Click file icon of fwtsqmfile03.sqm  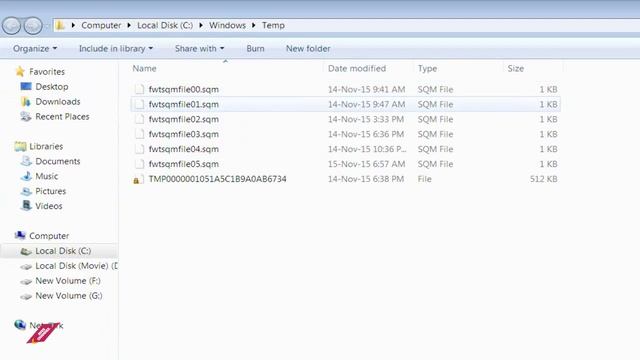[140, 134]
